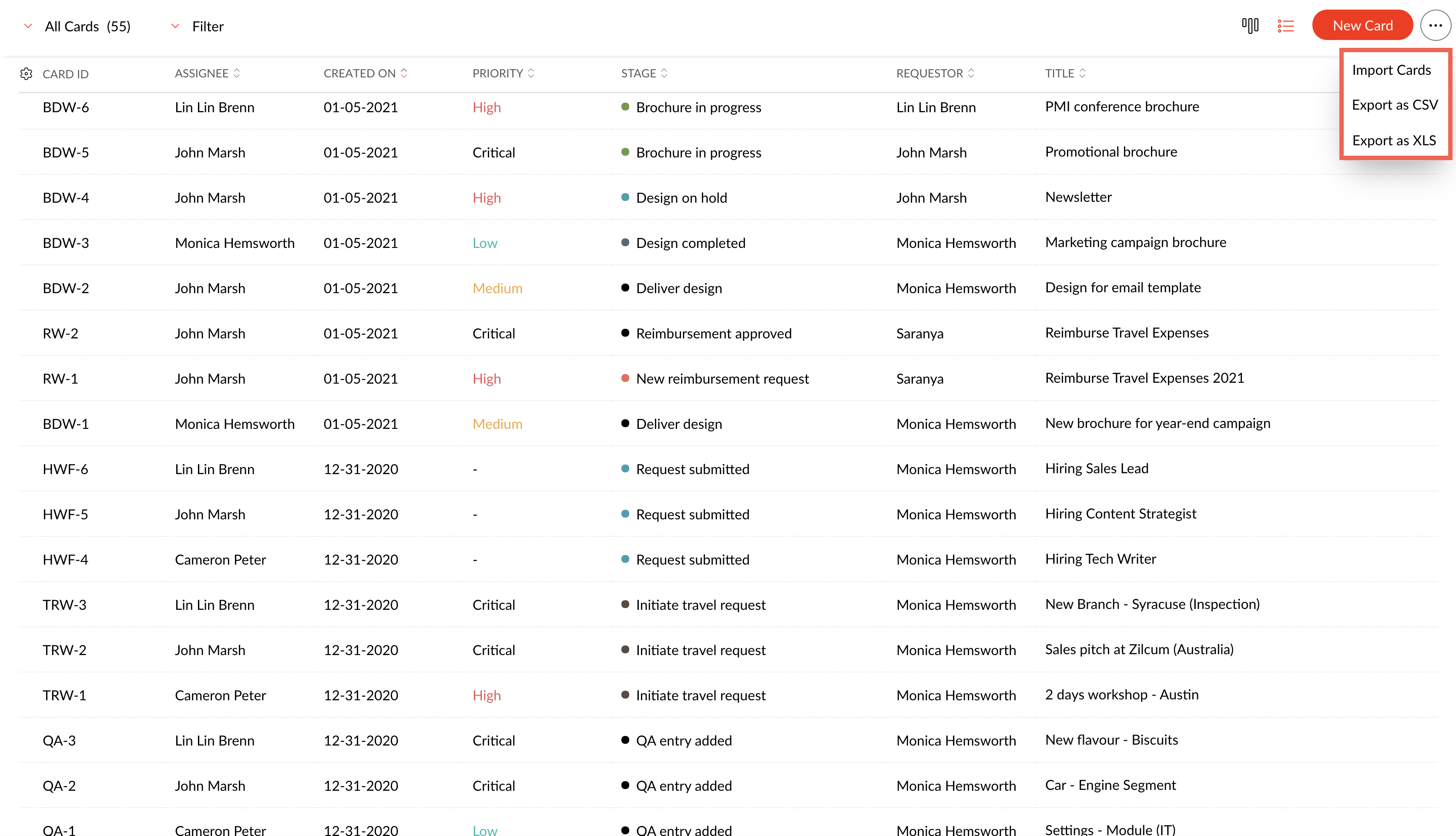Switch to the list view icon
Screen dimensions: 1456x836
pyautogui.click(x=1285, y=26)
